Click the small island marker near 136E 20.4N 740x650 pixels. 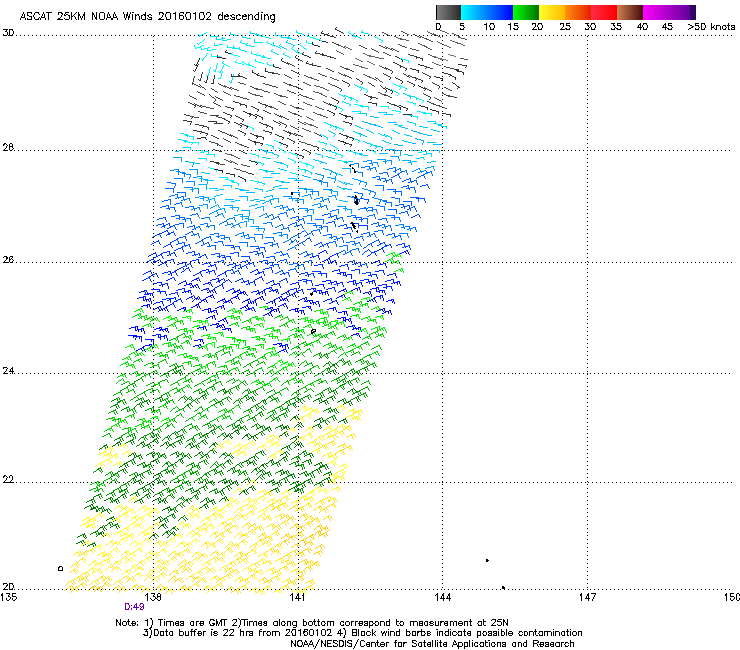click(x=60, y=568)
